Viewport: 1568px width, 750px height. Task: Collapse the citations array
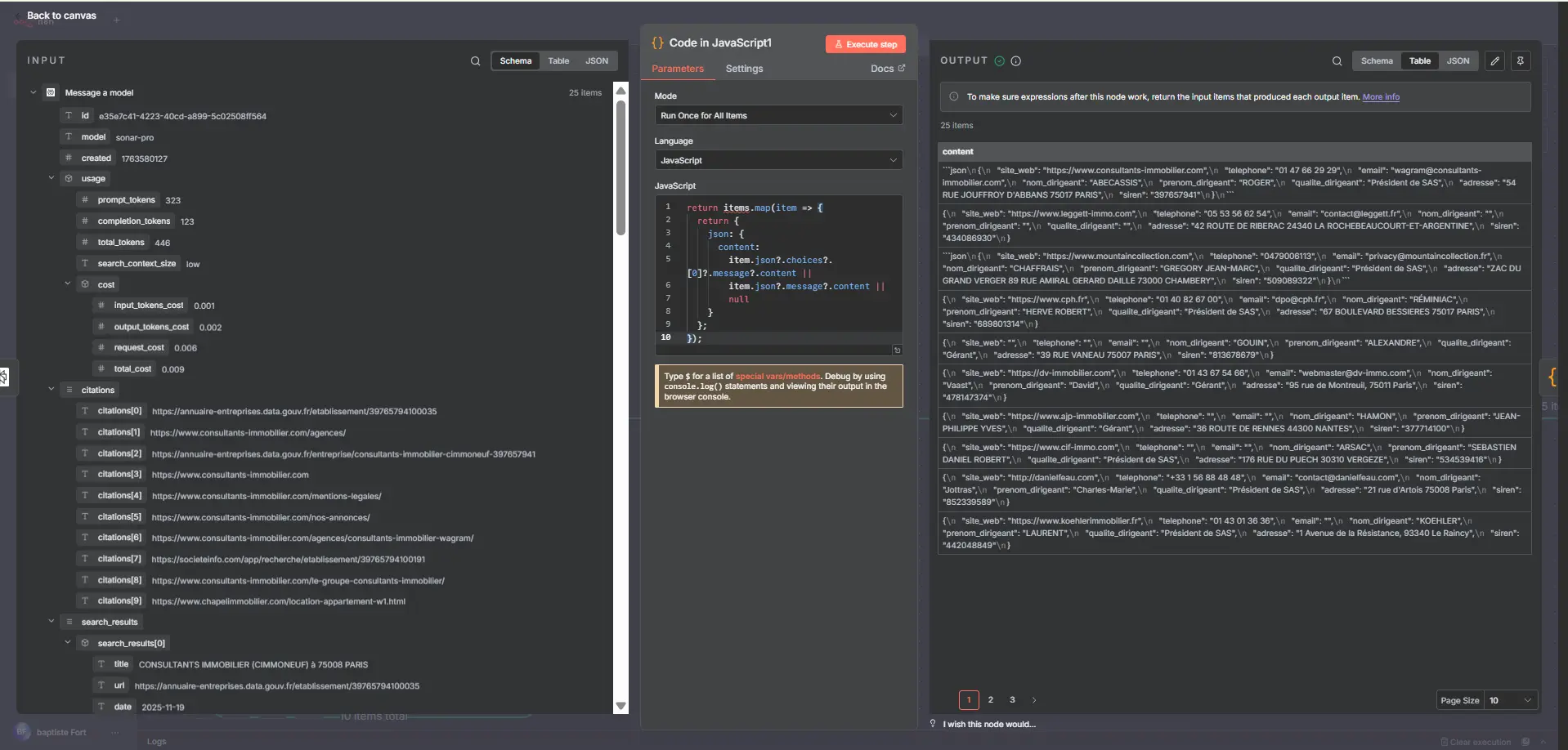point(51,389)
